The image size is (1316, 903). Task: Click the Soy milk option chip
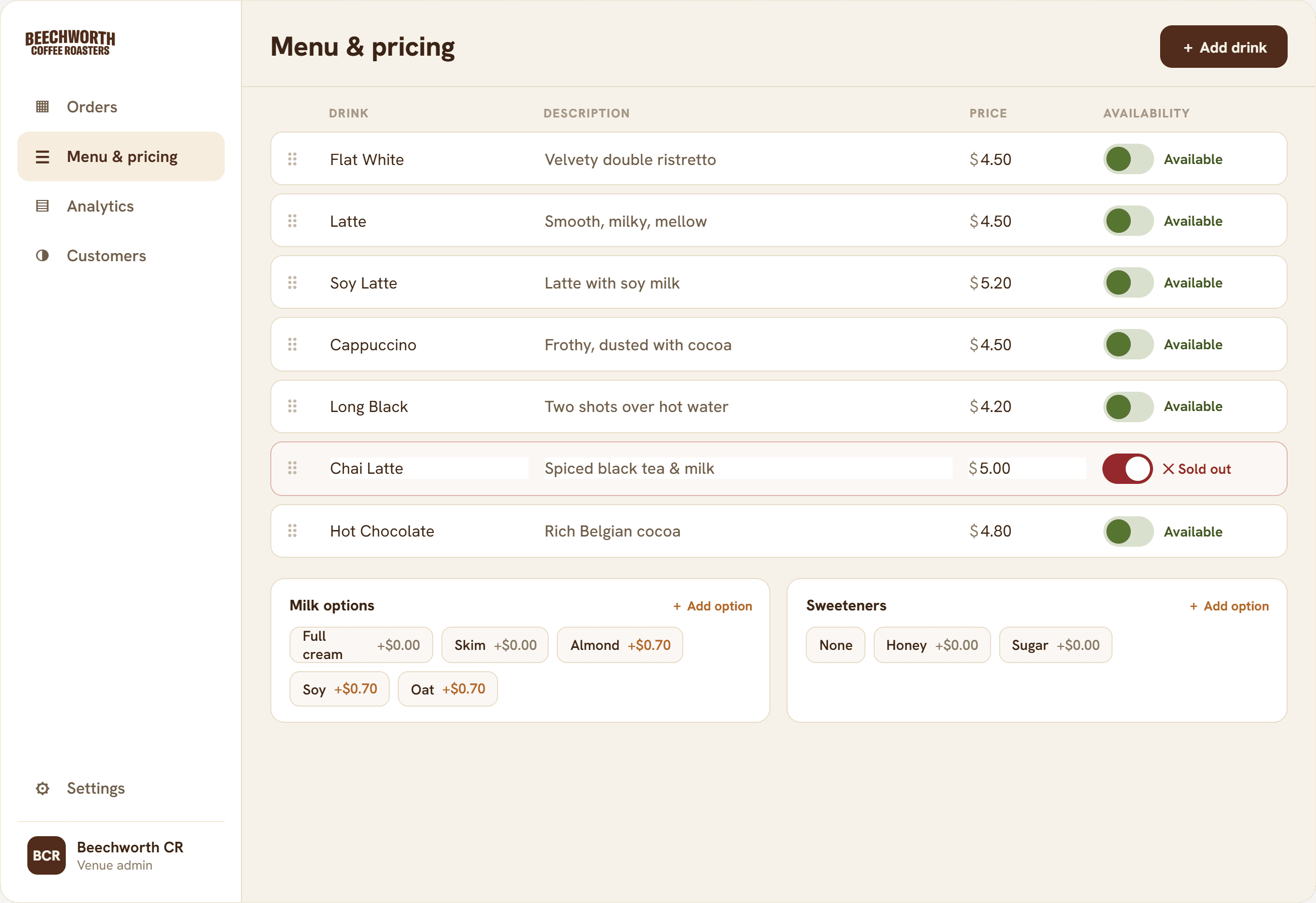(339, 689)
